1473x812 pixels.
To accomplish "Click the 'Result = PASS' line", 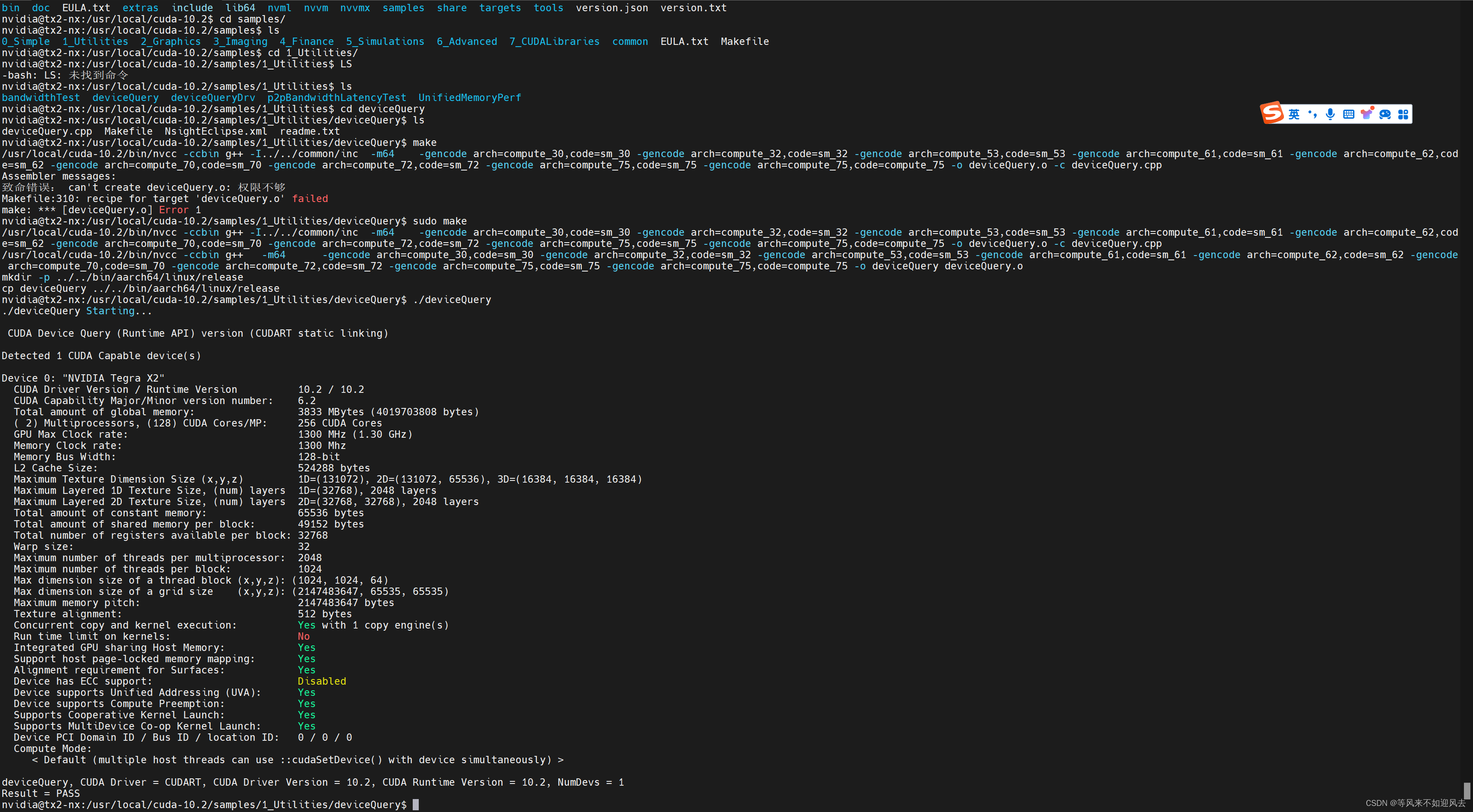I will pos(41,794).
